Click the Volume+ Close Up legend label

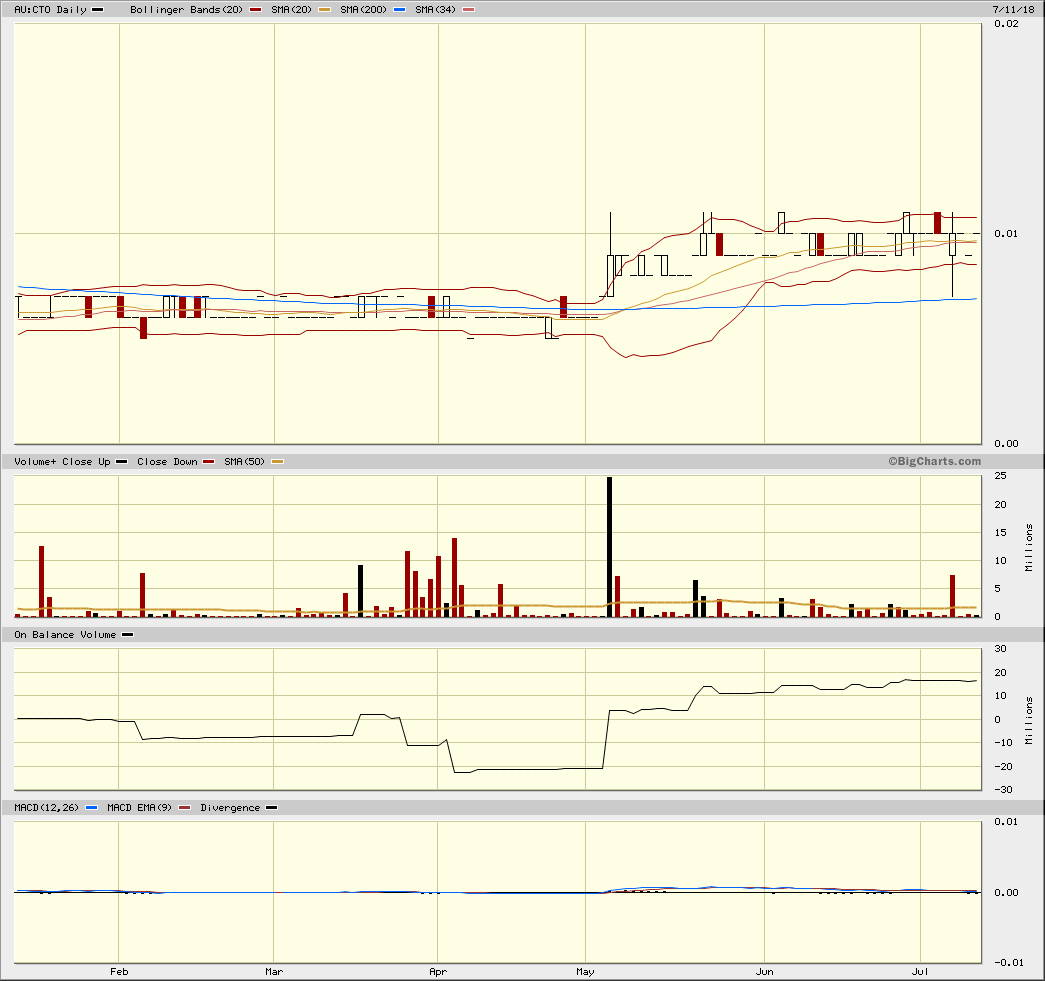point(62,461)
